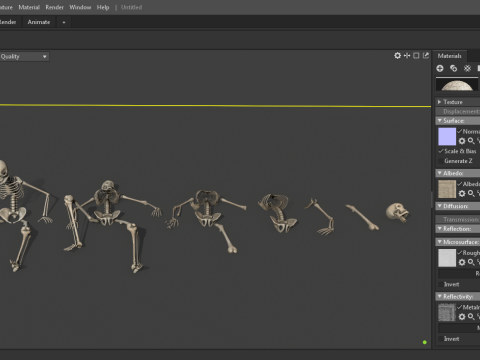The width and height of the screenshot is (480, 360).
Task: Open gear settings for the Albedo map
Action: 462,193
